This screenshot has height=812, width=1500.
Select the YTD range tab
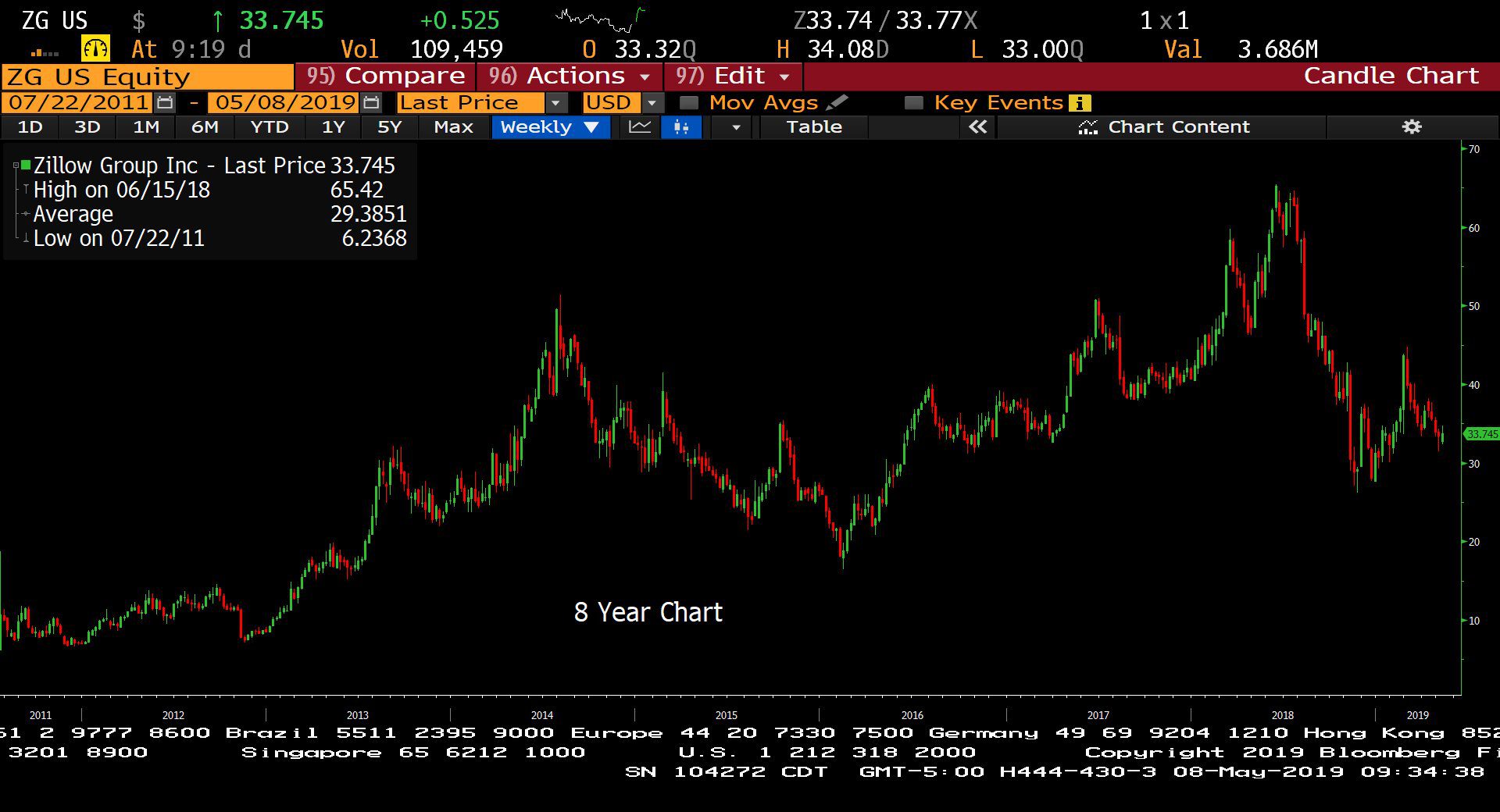tap(269, 126)
